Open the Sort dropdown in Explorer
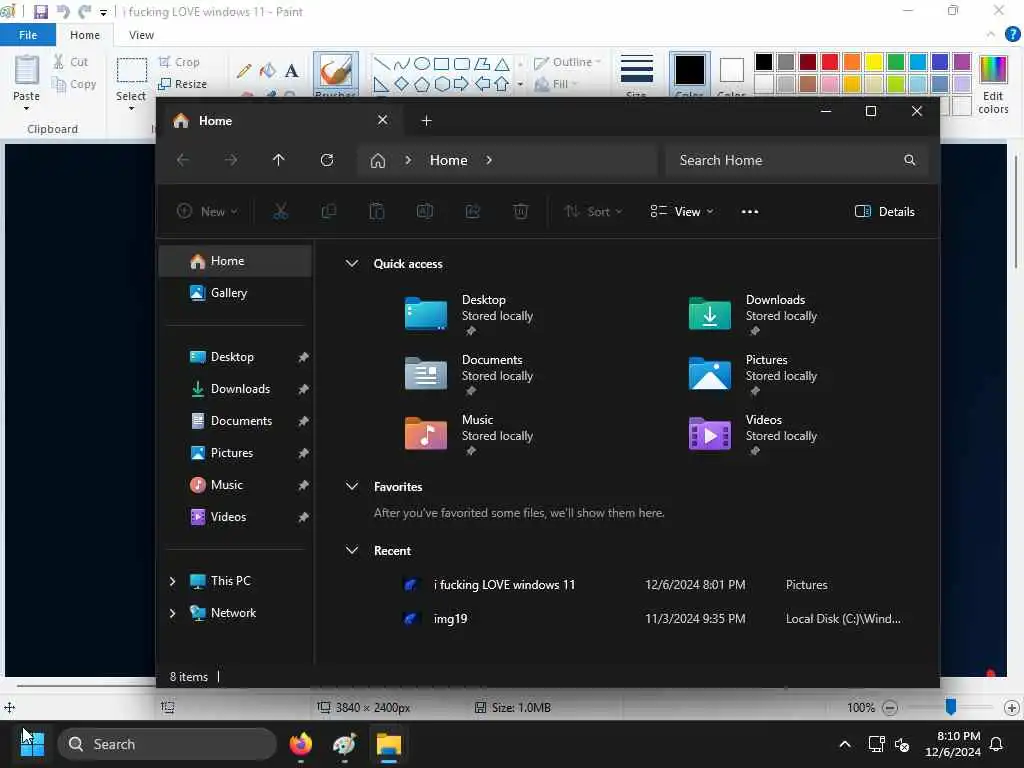Screen dimensions: 1024x768 [593, 211]
